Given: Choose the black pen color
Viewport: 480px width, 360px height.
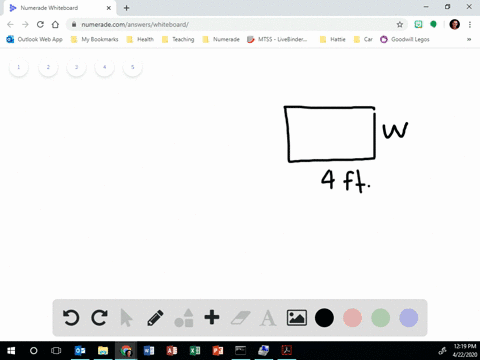Looking at the screenshot, I should click(324, 318).
